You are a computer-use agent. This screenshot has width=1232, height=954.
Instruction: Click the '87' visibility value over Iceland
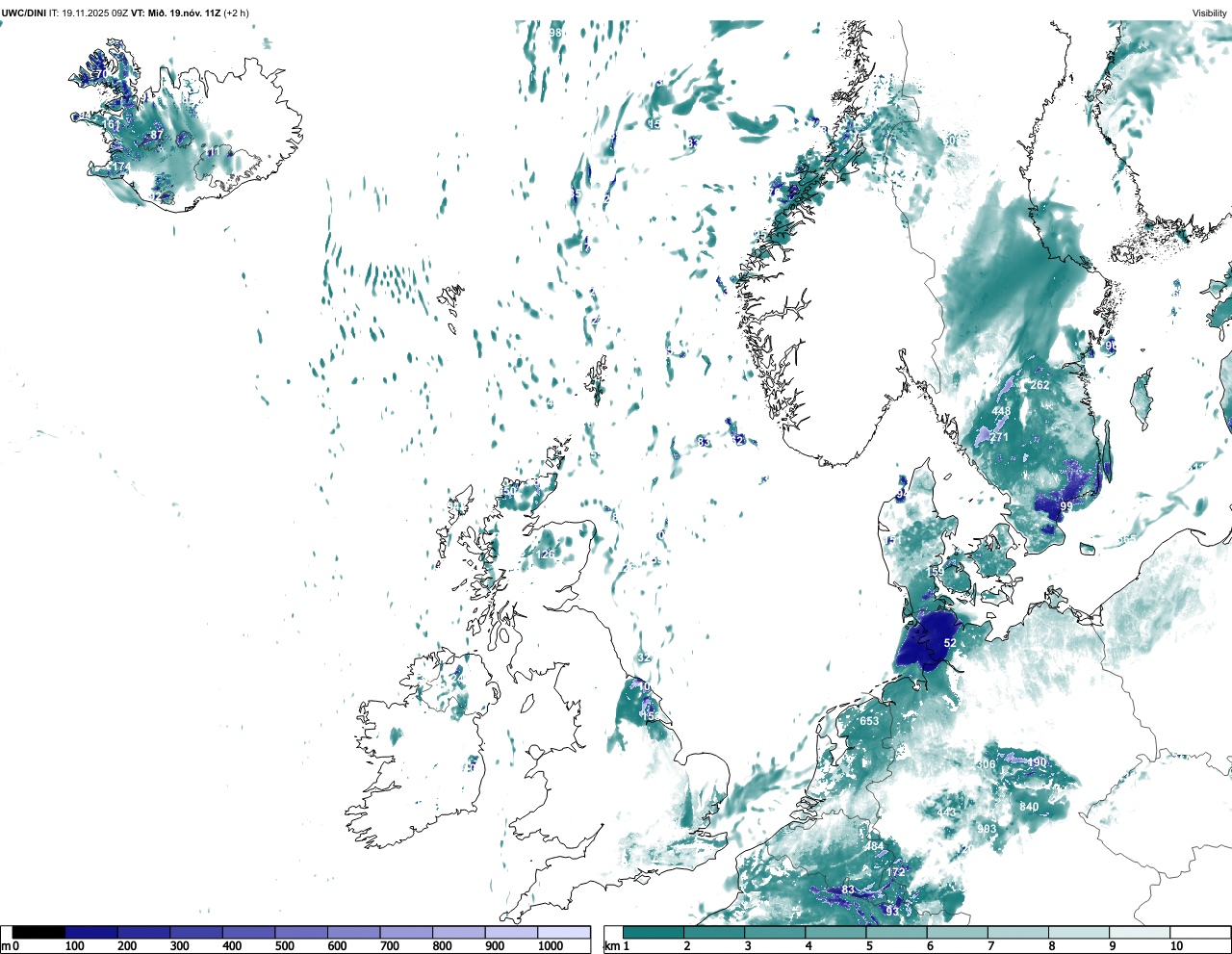(x=157, y=135)
